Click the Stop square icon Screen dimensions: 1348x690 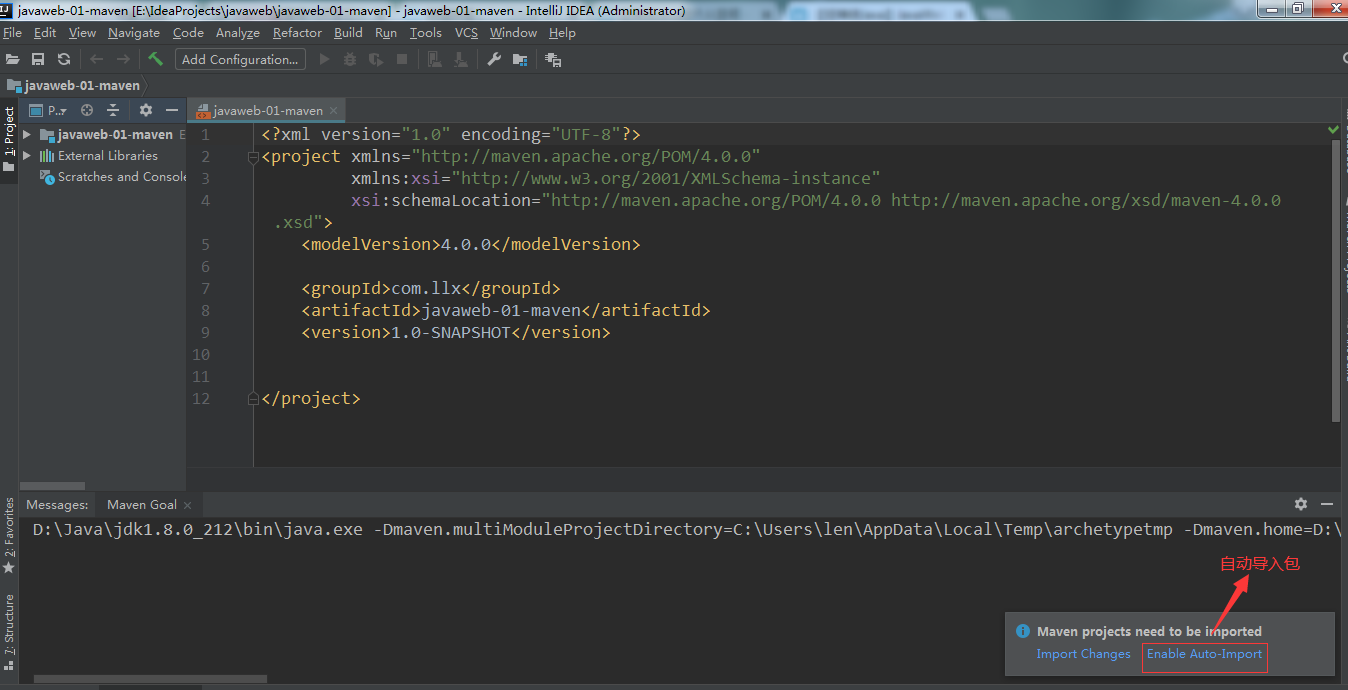click(402, 59)
